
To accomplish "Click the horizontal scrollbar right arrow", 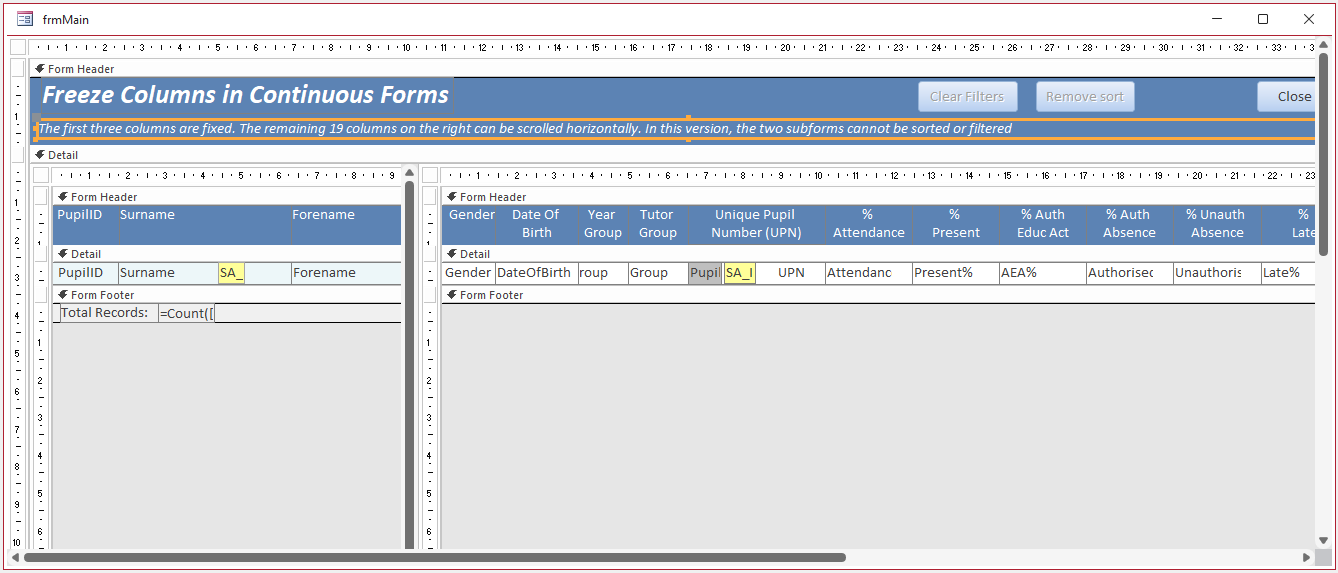I will pyautogui.click(x=1307, y=557).
